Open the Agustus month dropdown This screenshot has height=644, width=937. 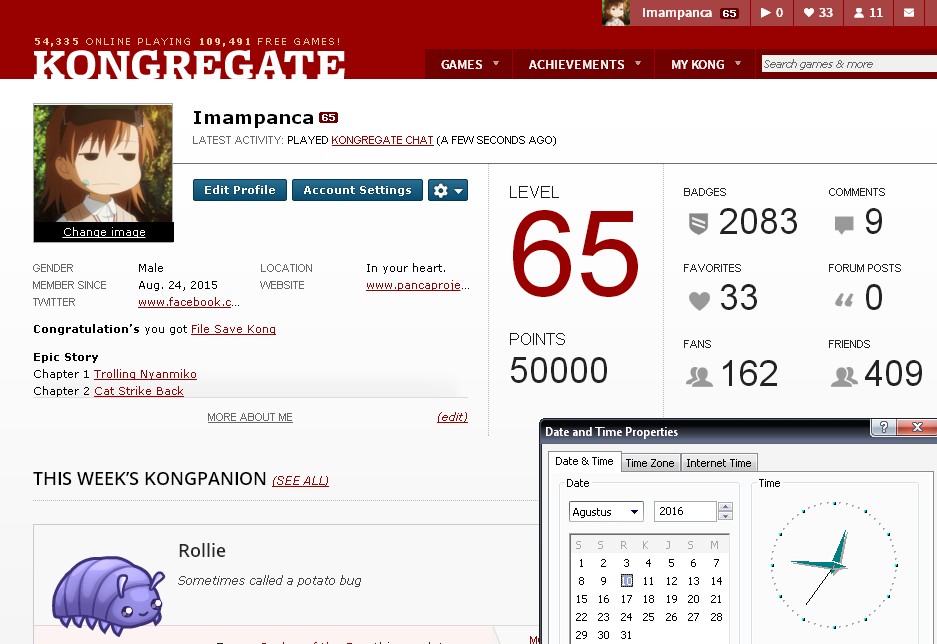pos(606,511)
